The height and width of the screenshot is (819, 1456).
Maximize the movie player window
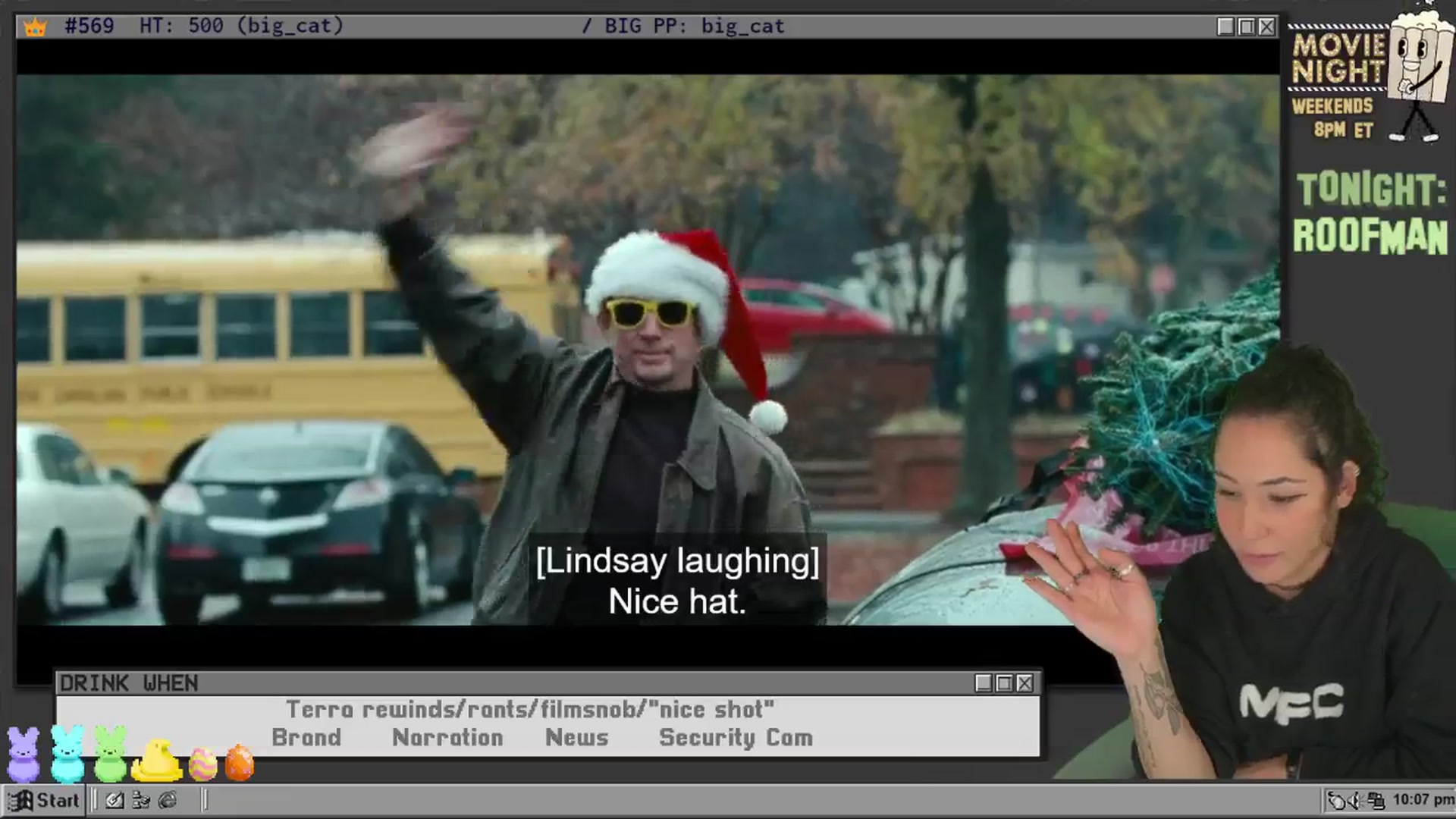point(1246,27)
